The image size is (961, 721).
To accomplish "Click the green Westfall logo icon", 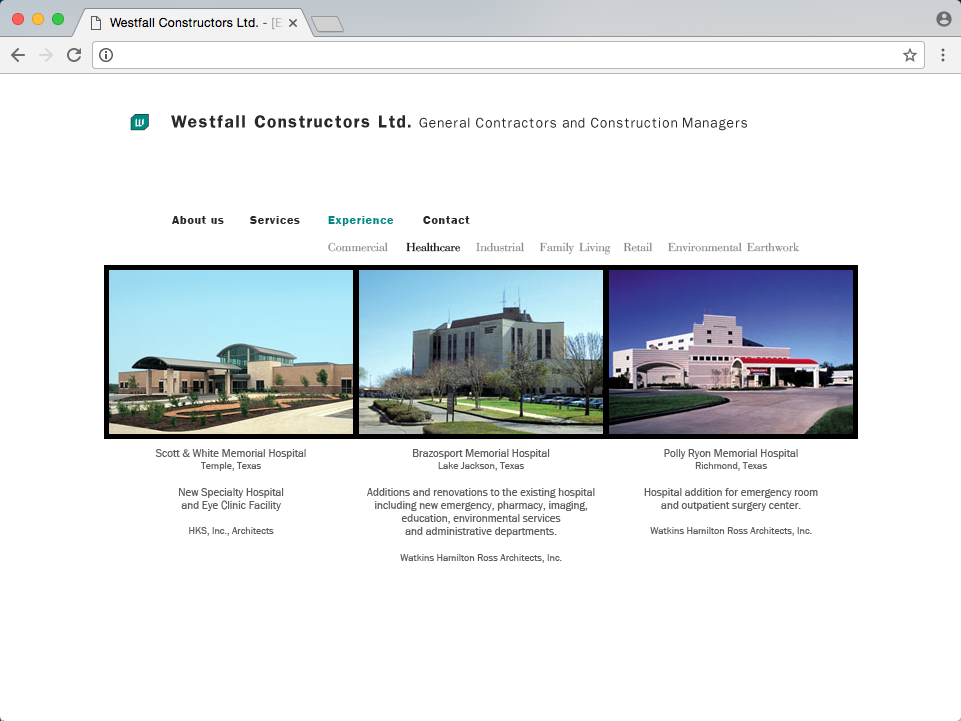I will coord(140,122).
